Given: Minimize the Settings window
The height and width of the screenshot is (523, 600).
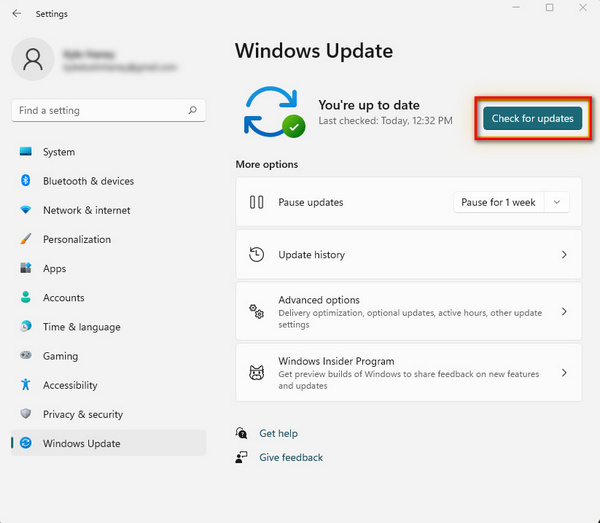Looking at the screenshot, I should click(516, 8).
